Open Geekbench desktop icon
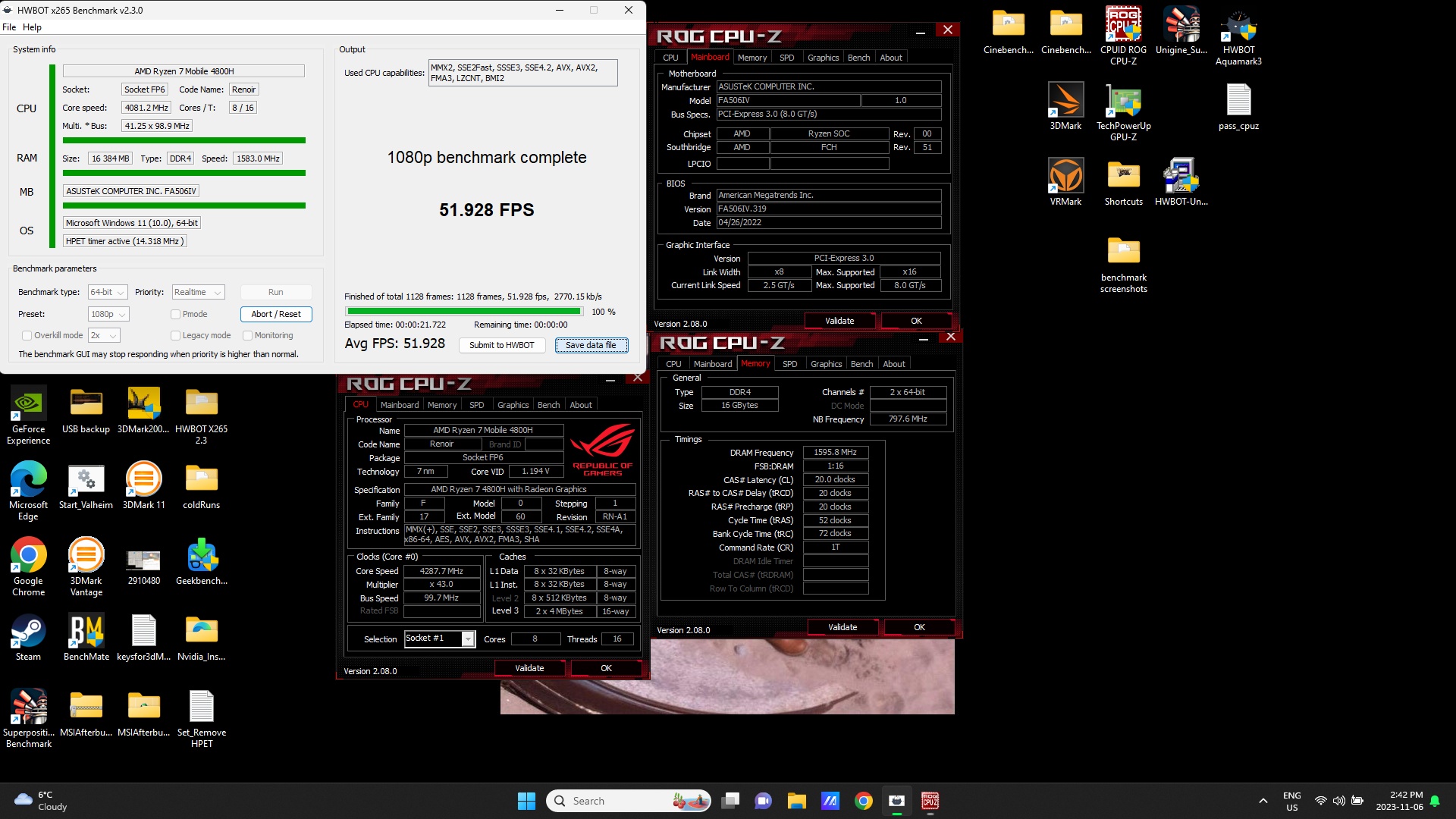Screen dimensions: 1456x819 click(x=201, y=562)
